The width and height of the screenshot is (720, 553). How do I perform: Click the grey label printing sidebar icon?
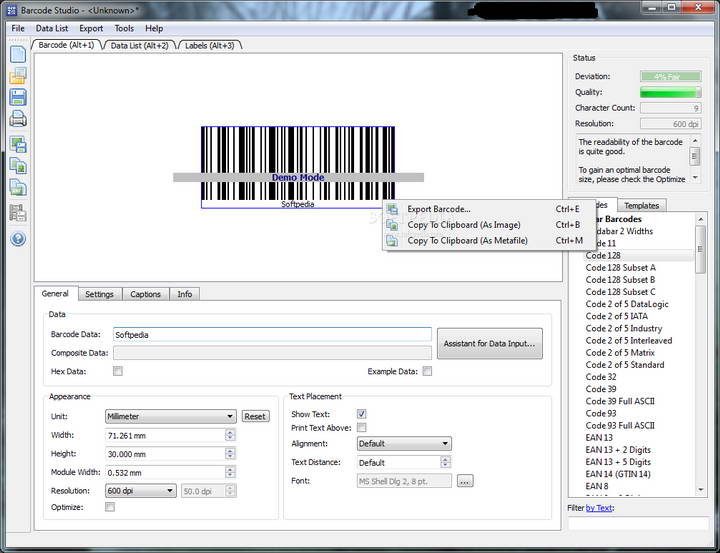click(18, 213)
